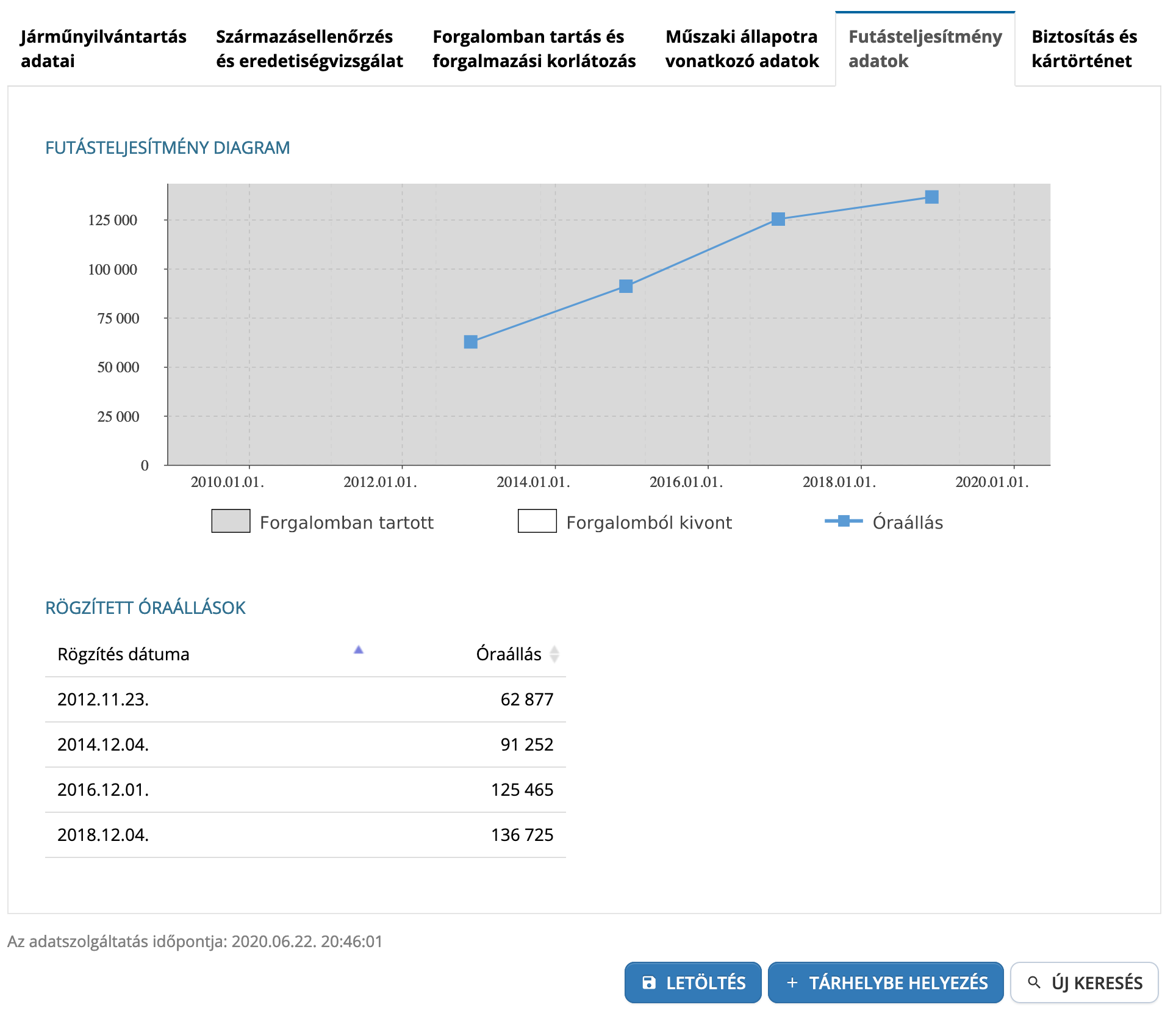Select the 2012.11.23. date cell
This screenshot has width=1176, height=1024.
click(103, 699)
